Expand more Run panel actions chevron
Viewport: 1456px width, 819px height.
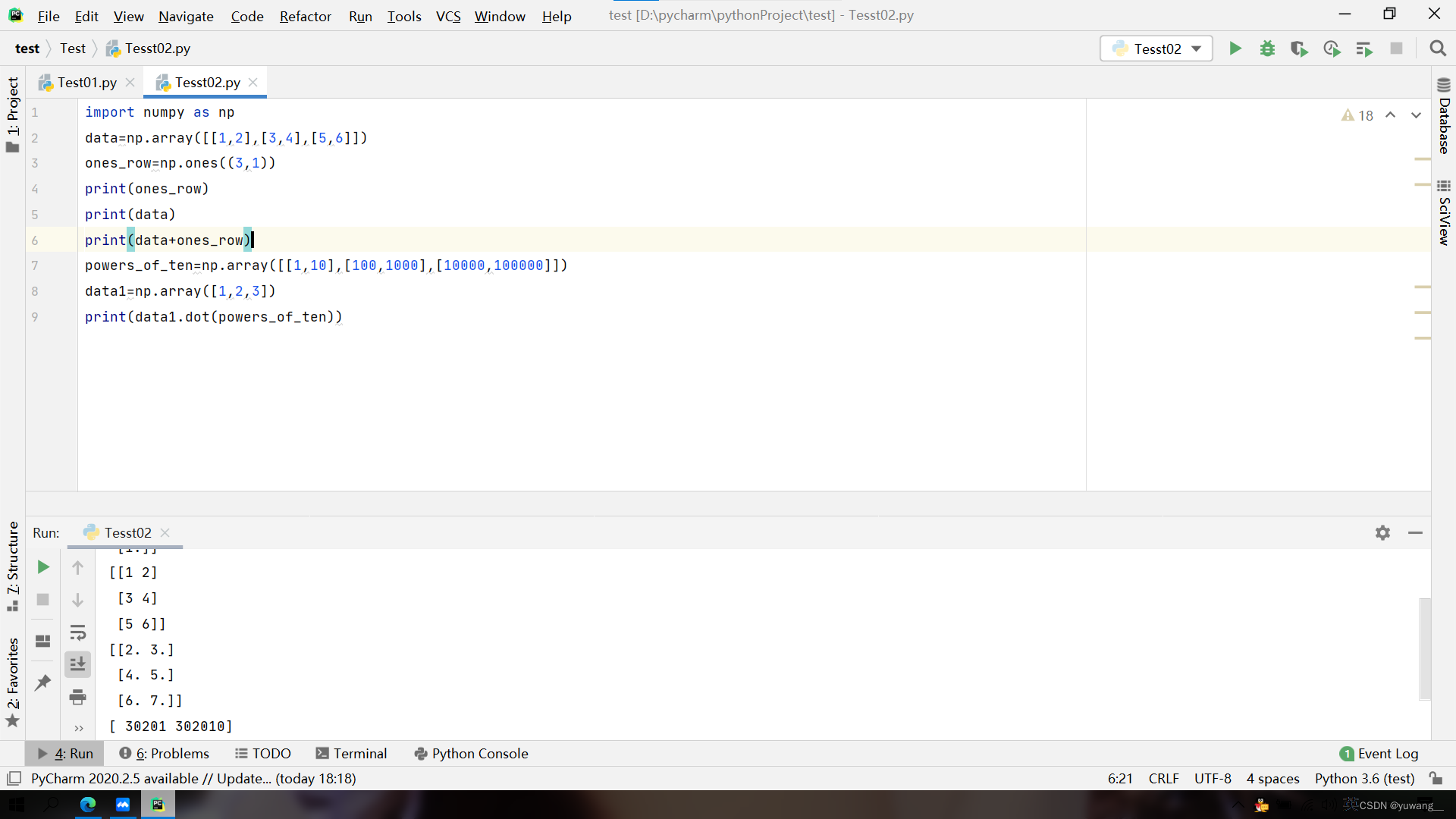click(78, 728)
